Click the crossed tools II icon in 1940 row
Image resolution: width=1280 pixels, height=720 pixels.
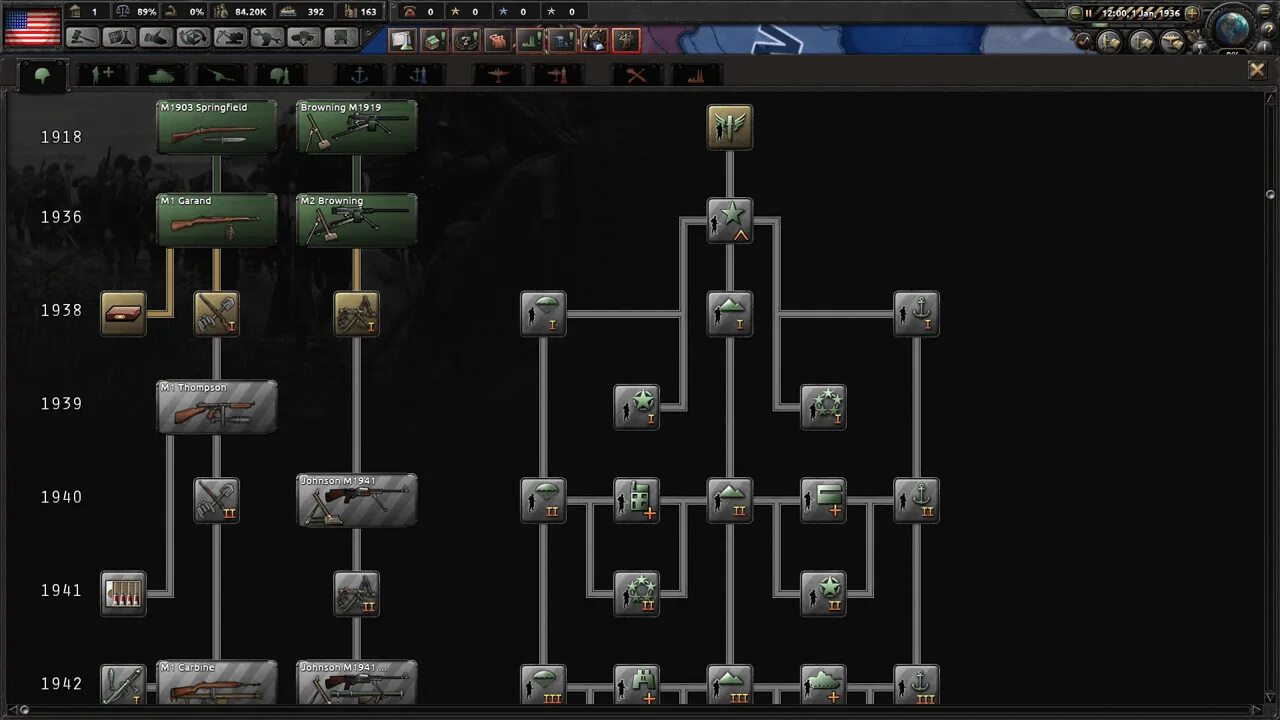[216, 500]
